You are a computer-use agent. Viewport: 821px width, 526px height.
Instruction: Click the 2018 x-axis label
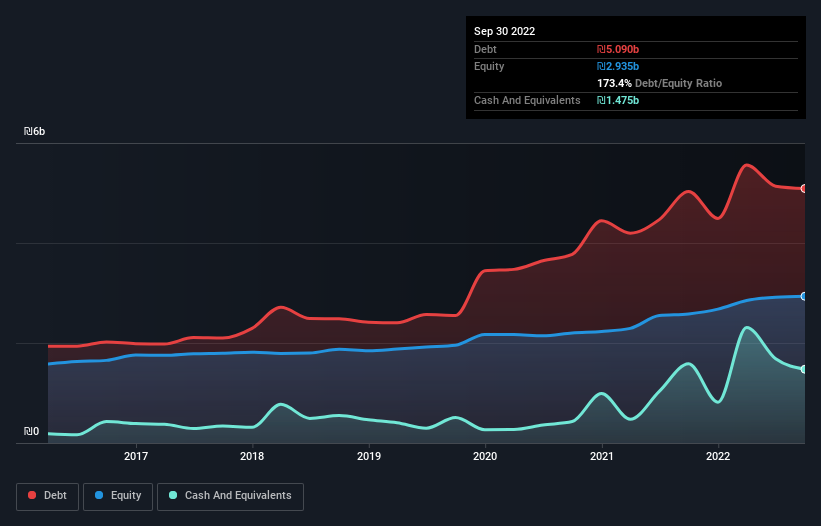point(252,456)
